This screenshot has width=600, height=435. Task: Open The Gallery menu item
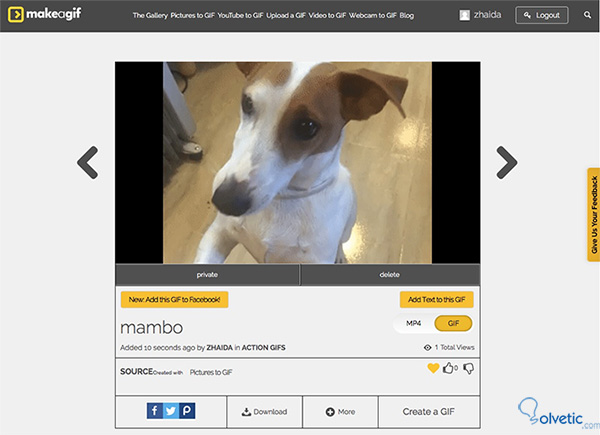pyautogui.click(x=150, y=15)
